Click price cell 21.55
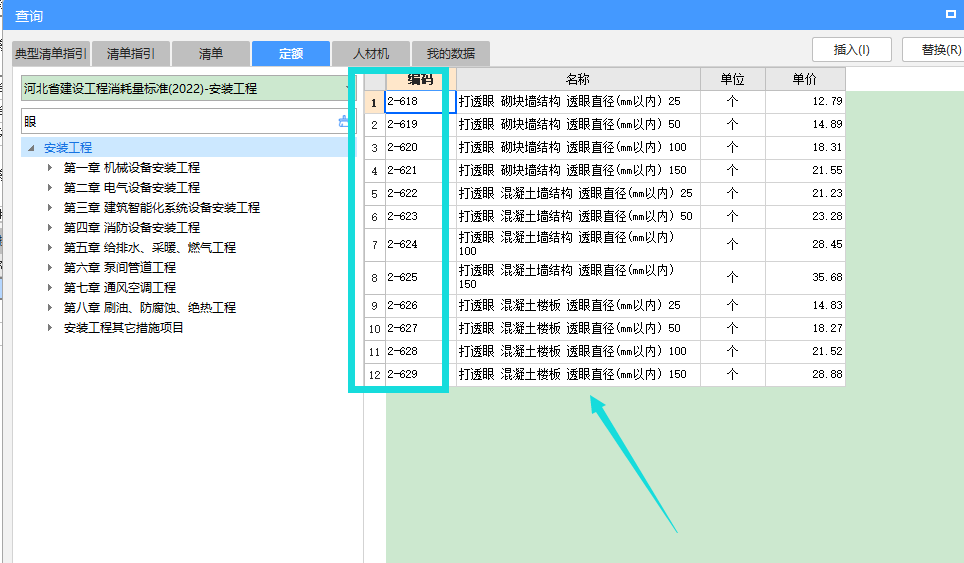This screenshot has height=563, width=964. (805, 170)
